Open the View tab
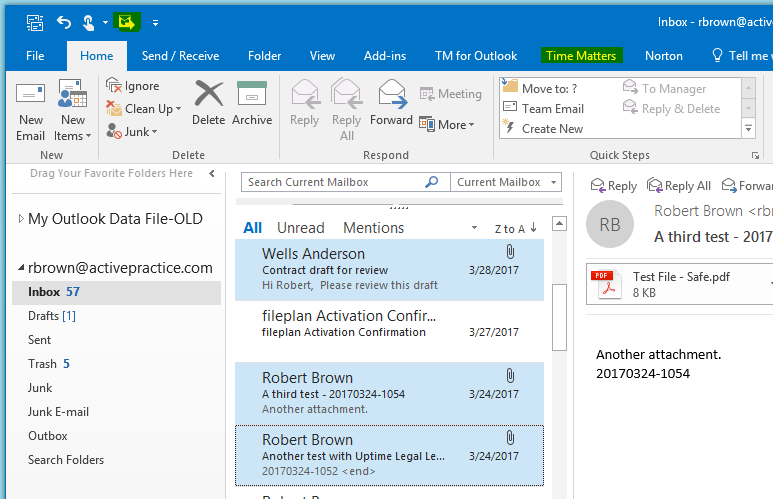 322,56
